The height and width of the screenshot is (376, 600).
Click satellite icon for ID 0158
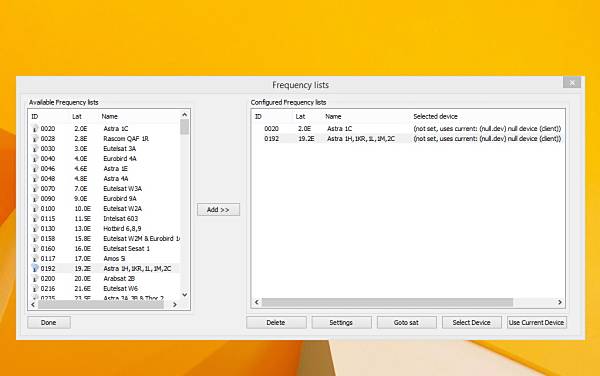(x=35, y=238)
